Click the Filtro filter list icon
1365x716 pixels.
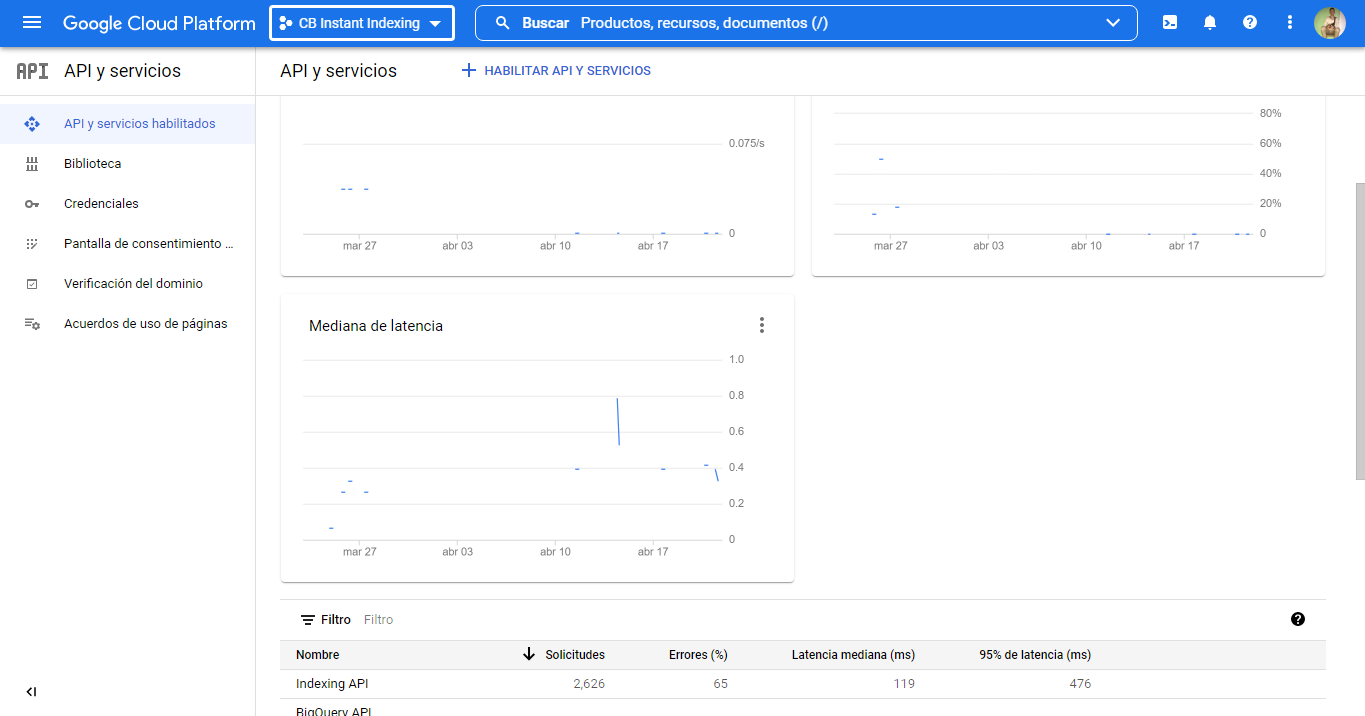[308, 620]
